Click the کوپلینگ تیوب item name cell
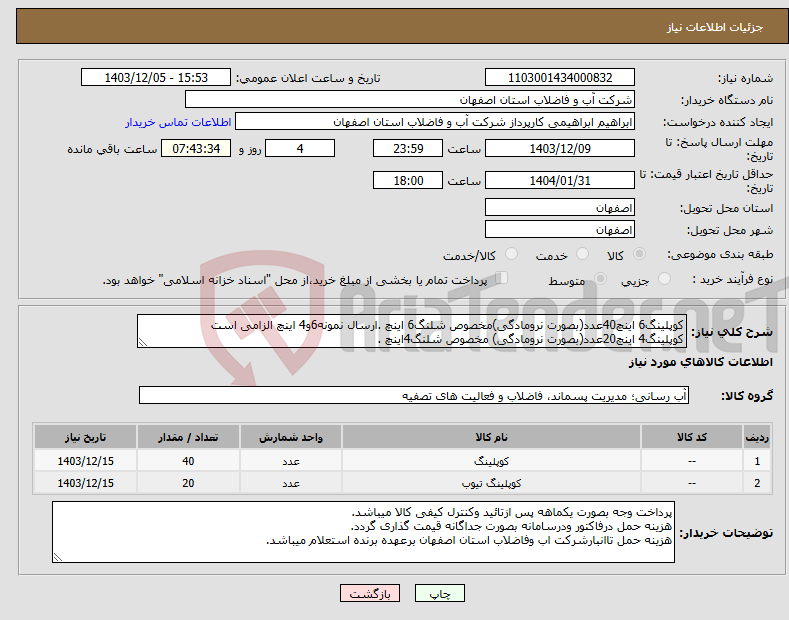This screenshot has height=620, width=789. point(491,483)
